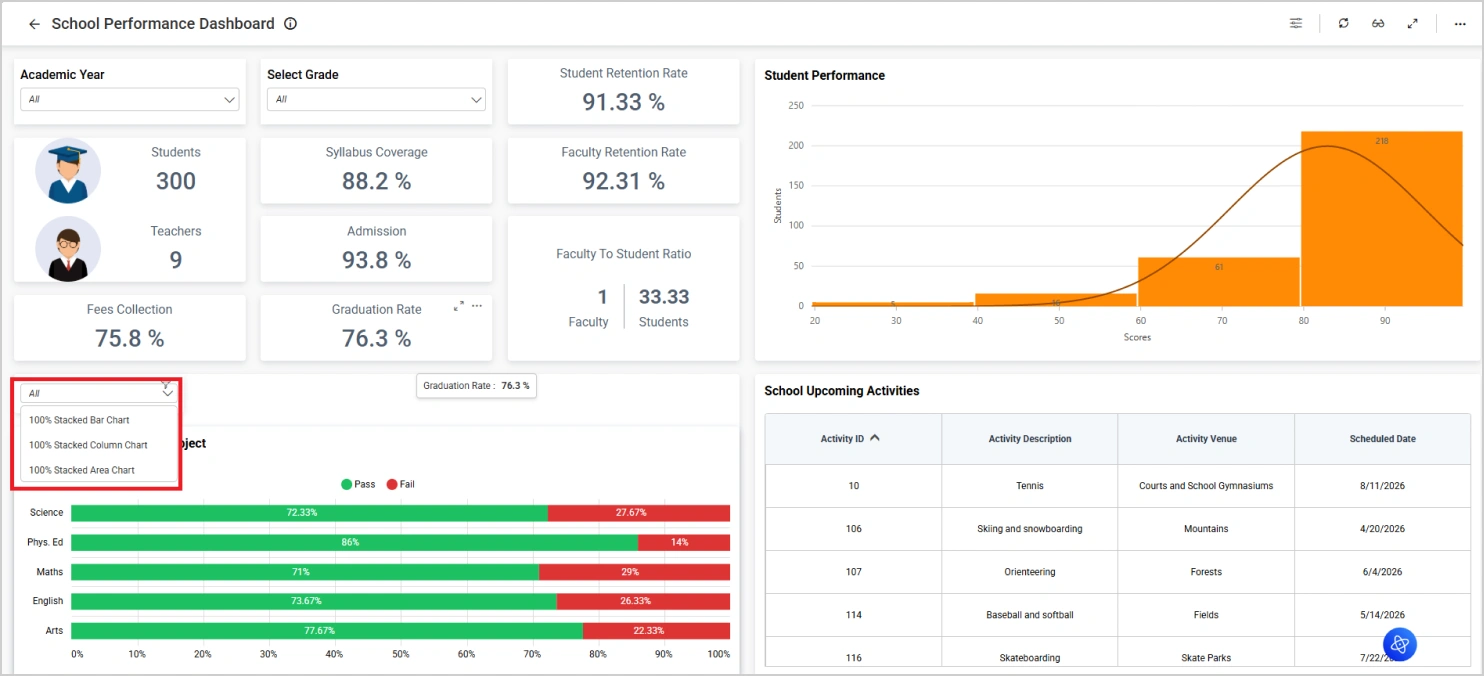Click the histogram bar labeled 218
The height and width of the screenshot is (676, 1484).
point(1382,218)
